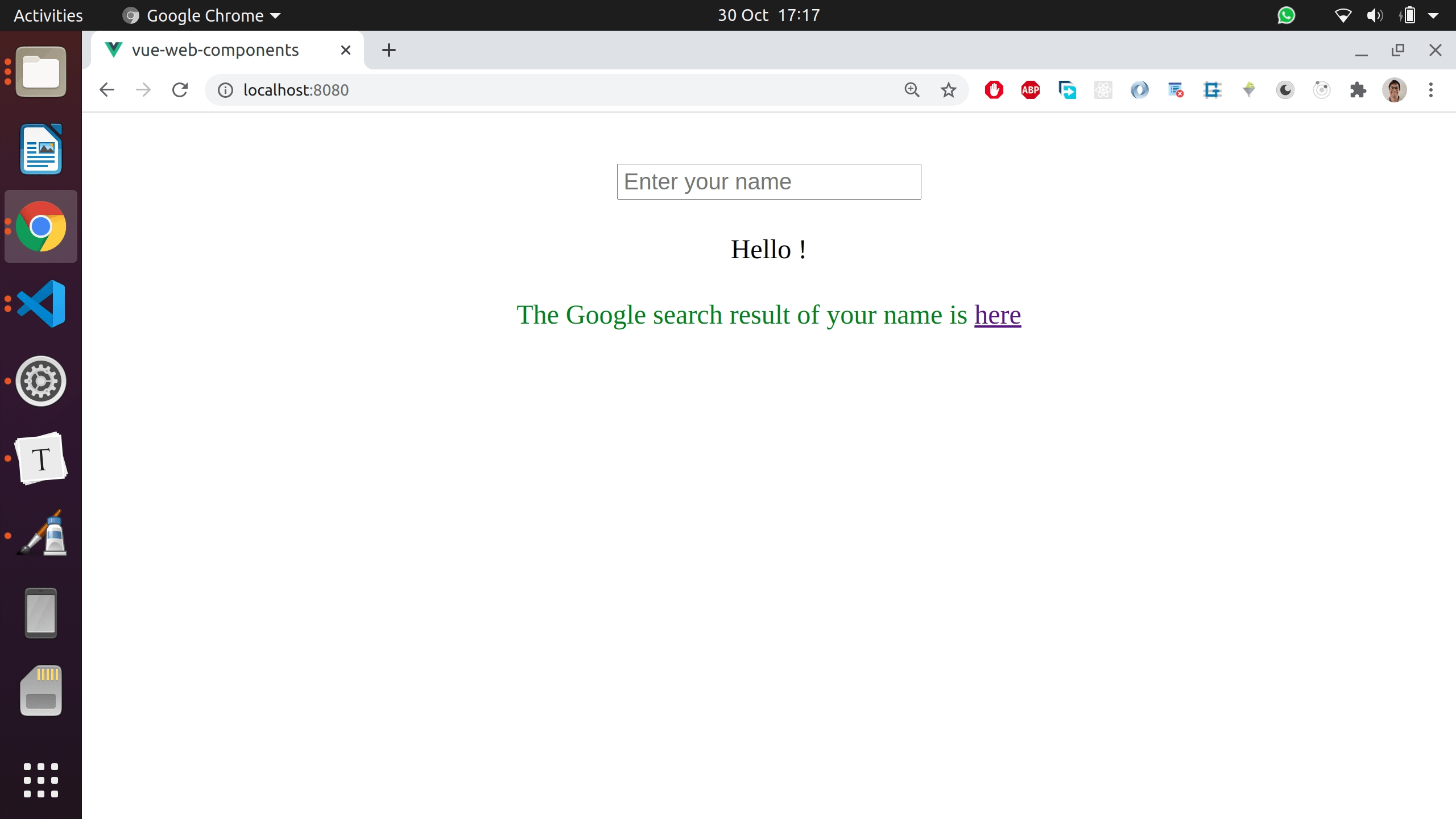Open the Adblock Plus extension
The height and width of the screenshot is (819, 1456).
coord(1031,90)
